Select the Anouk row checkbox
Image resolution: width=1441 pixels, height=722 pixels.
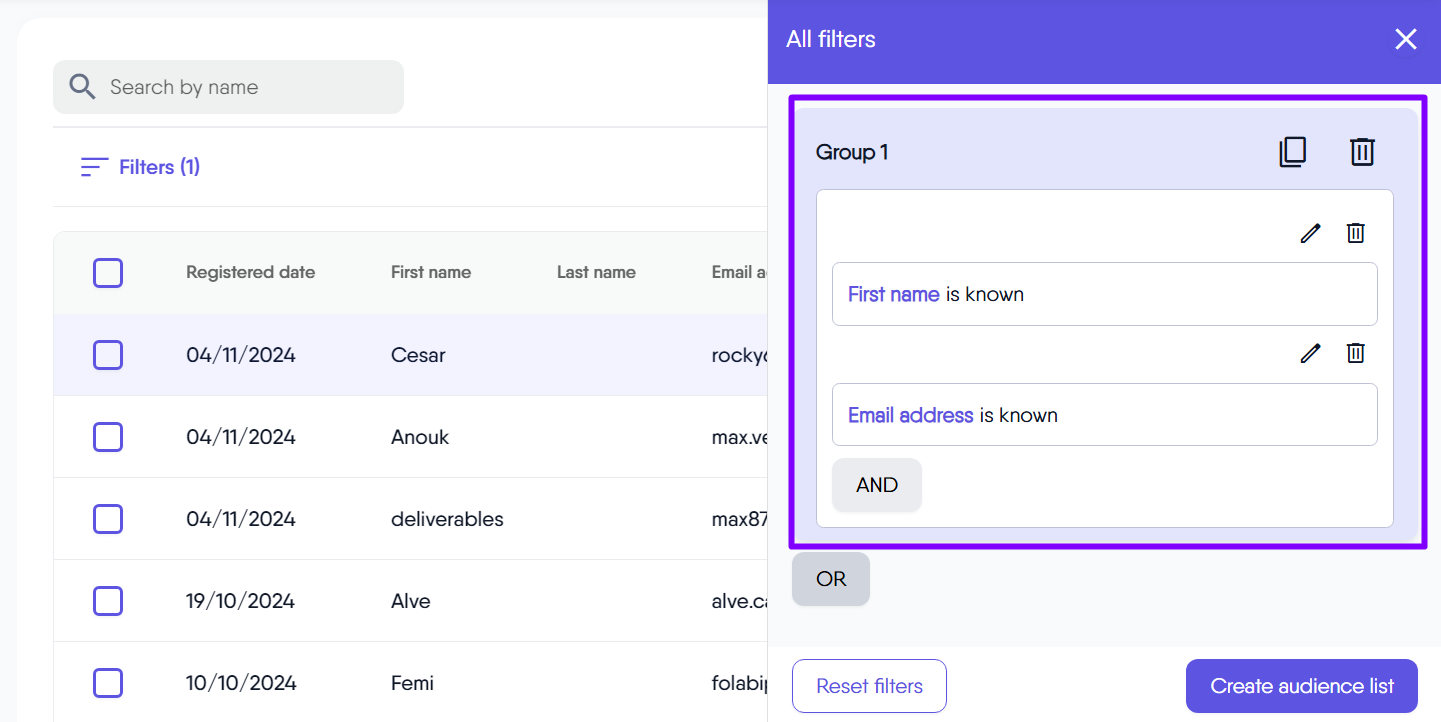click(x=108, y=437)
